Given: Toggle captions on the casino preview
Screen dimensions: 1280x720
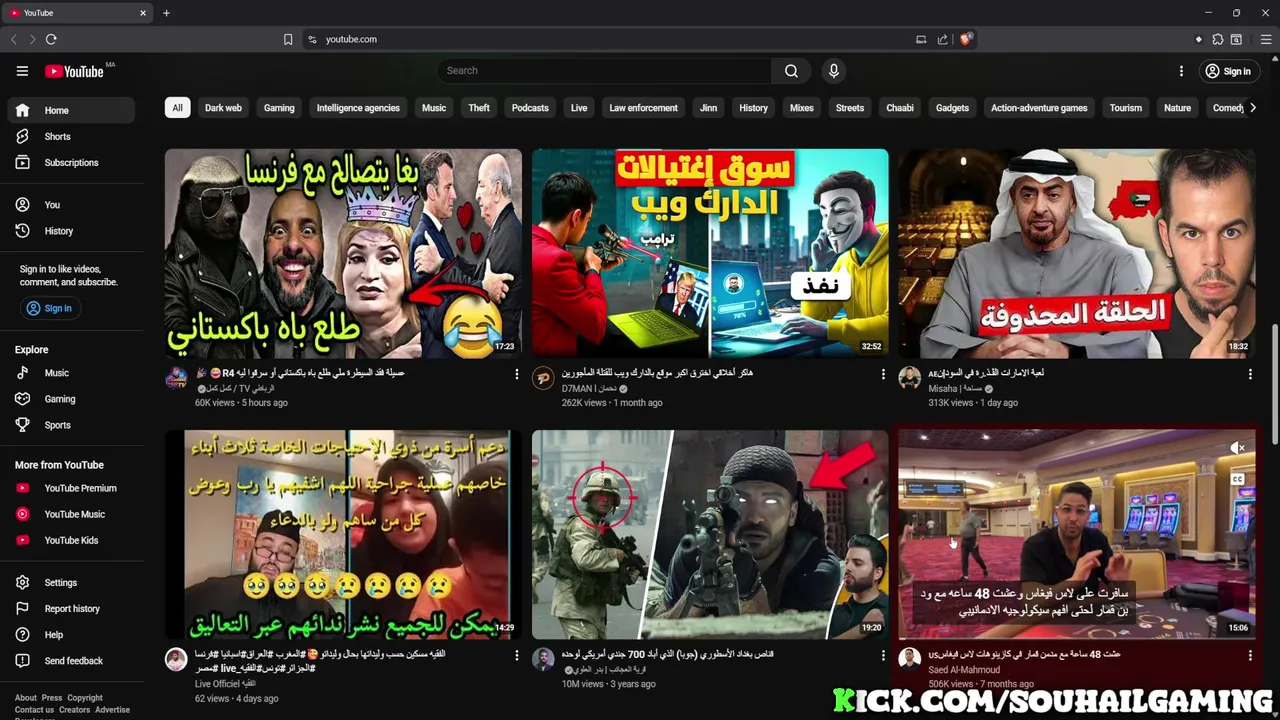Looking at the screenshot, I should [1238, 479].
